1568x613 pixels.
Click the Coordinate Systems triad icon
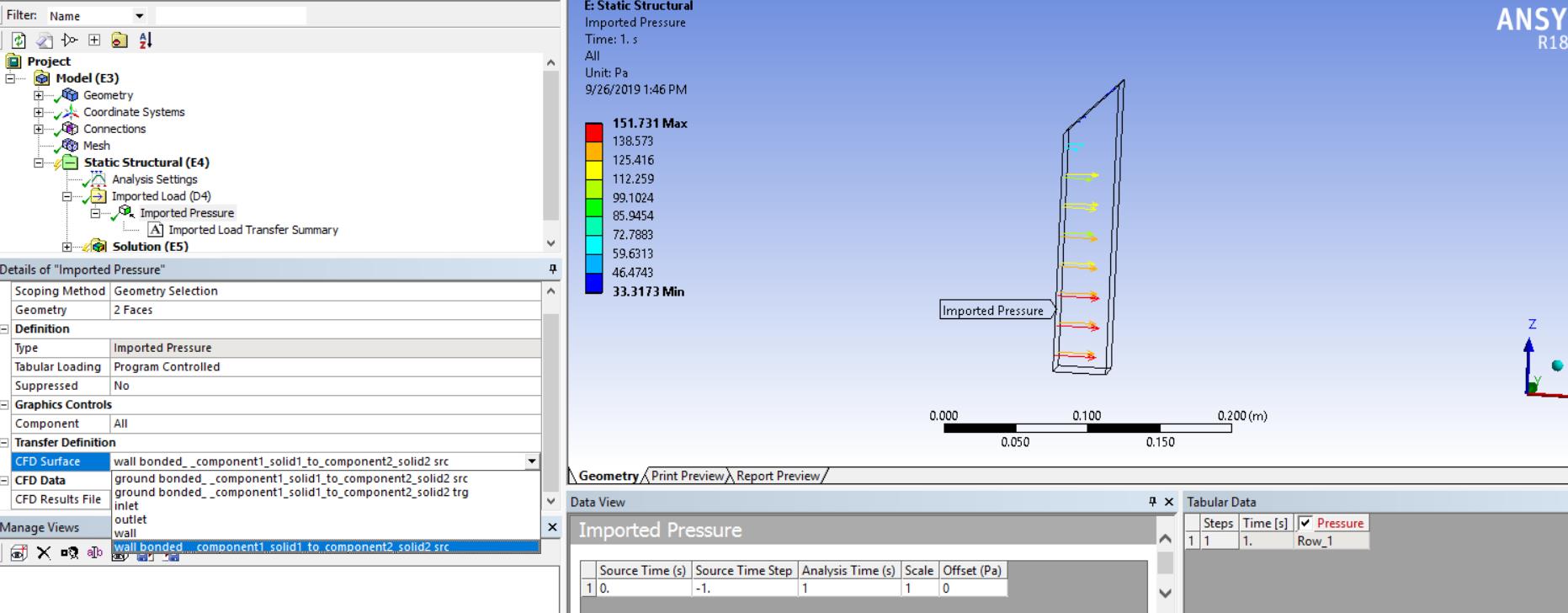click(71, 112)
